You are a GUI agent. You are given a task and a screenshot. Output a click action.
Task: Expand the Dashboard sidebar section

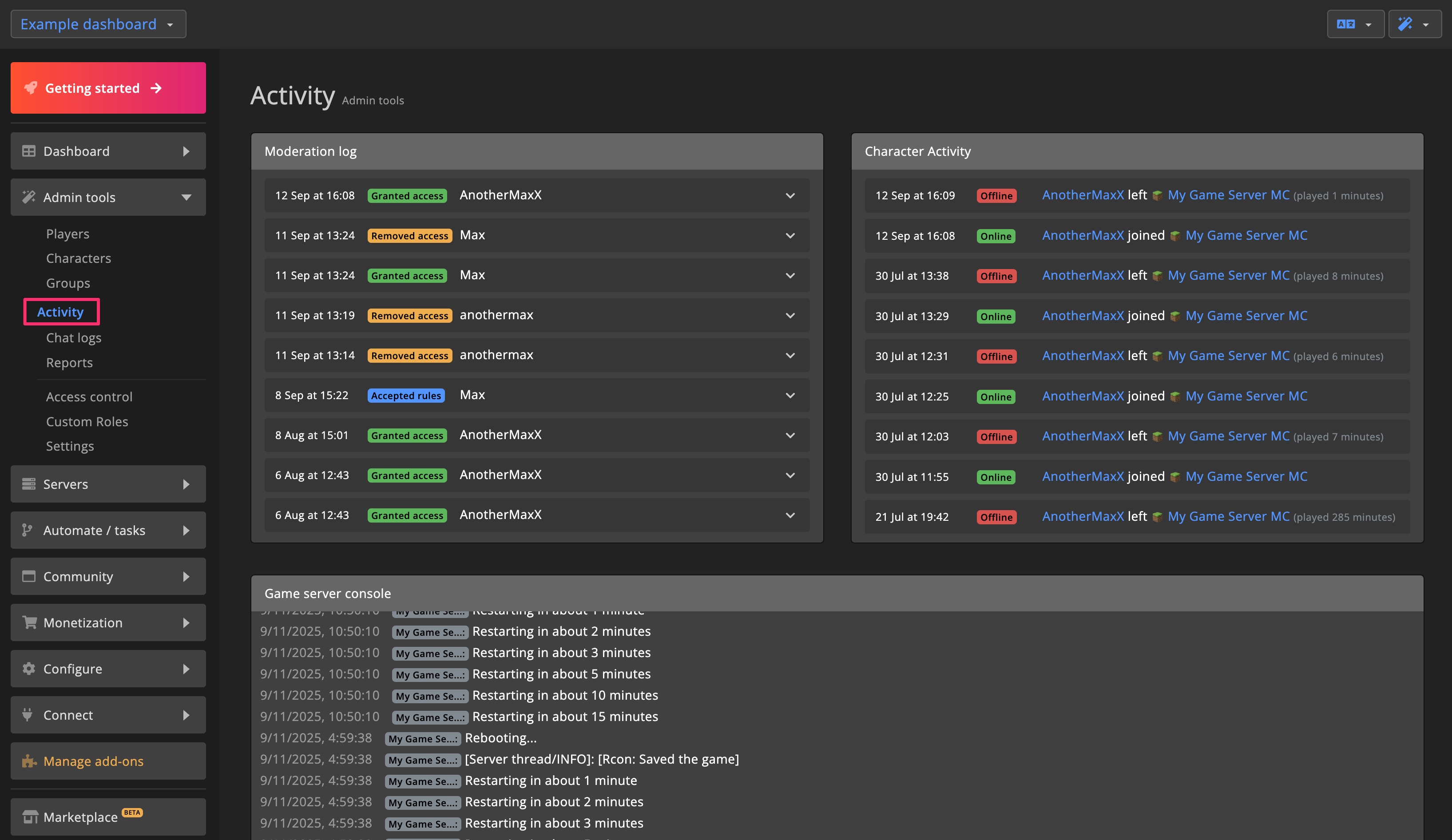click(186, 151)
